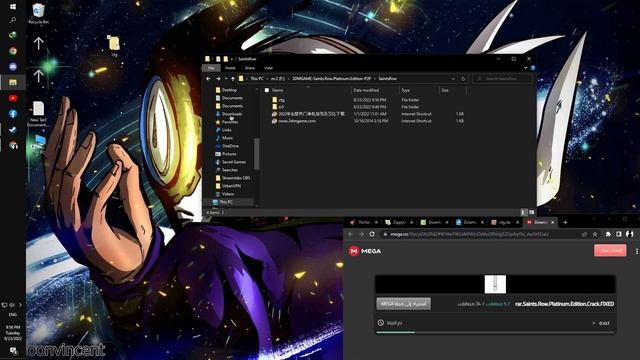Open quick access toolbar dropdown arrow

click(x=231, y=59)
